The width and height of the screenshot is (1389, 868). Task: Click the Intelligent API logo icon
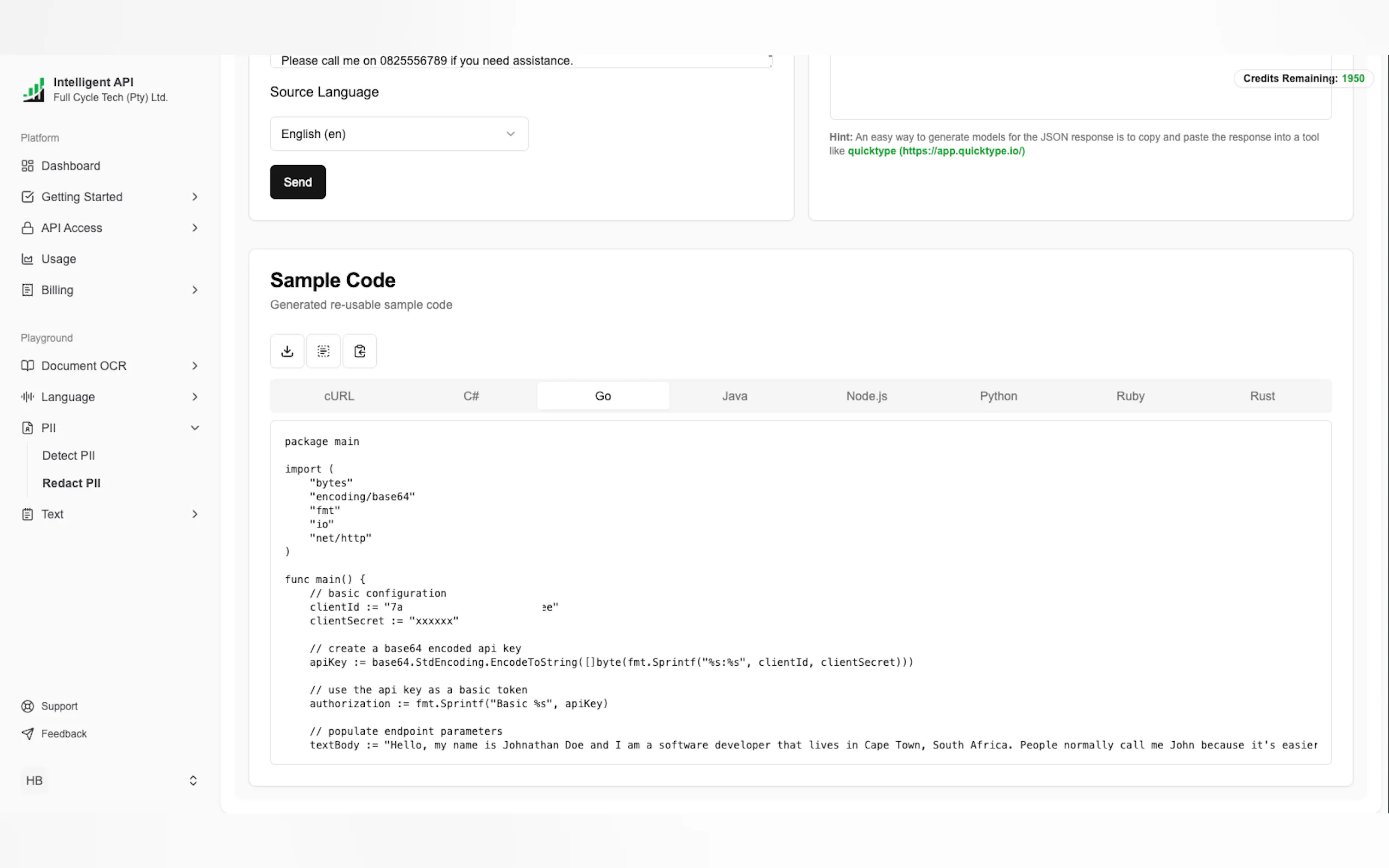(33, 90)
